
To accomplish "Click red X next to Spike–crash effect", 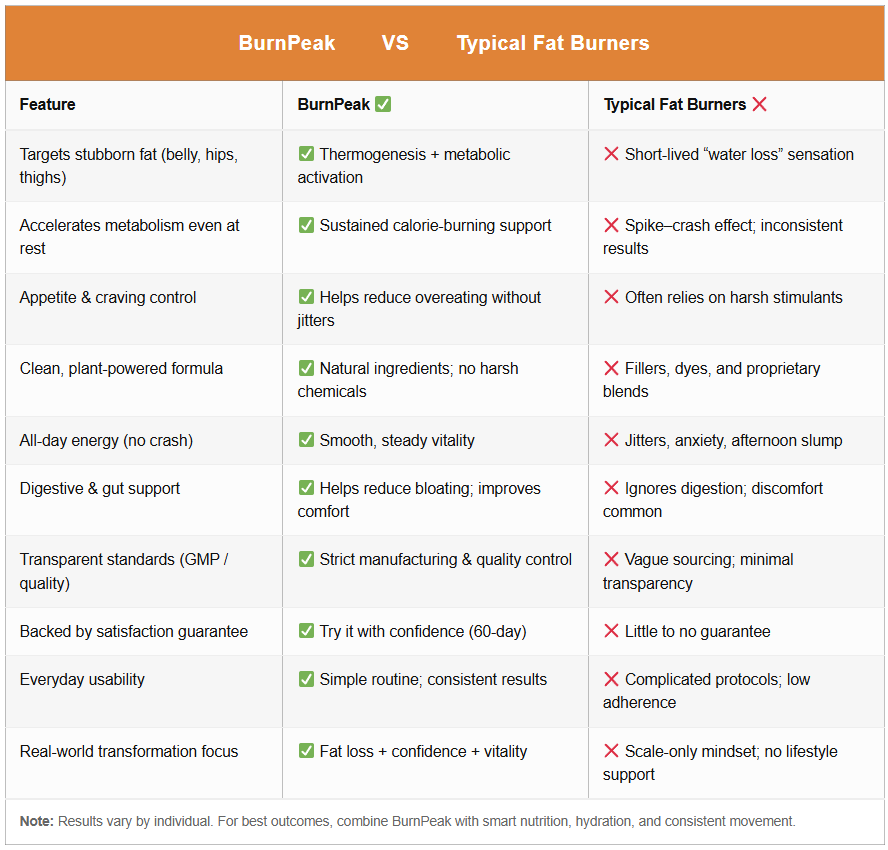I will (x=611, y=226).
